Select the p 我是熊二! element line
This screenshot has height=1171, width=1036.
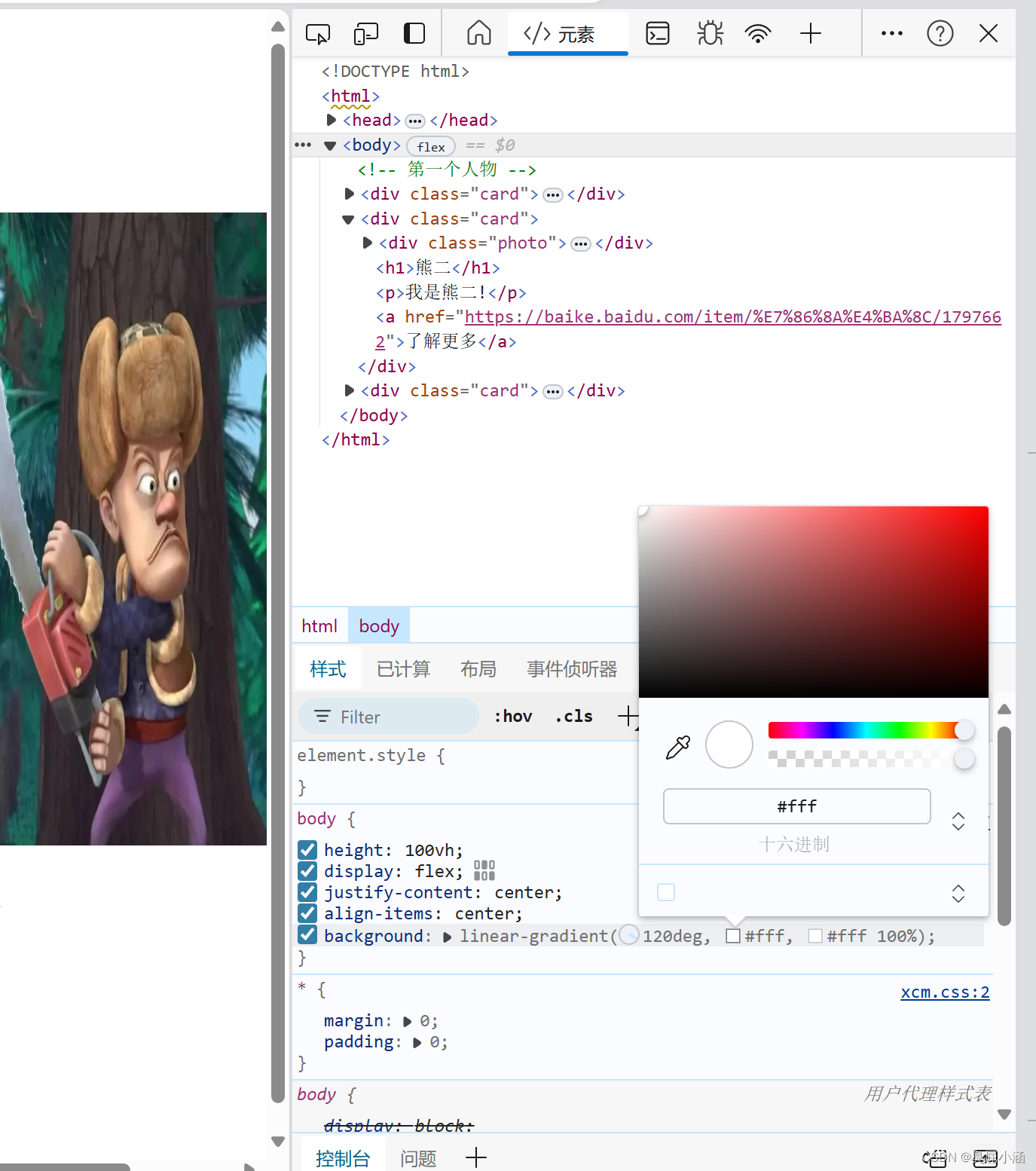point(451,292)
